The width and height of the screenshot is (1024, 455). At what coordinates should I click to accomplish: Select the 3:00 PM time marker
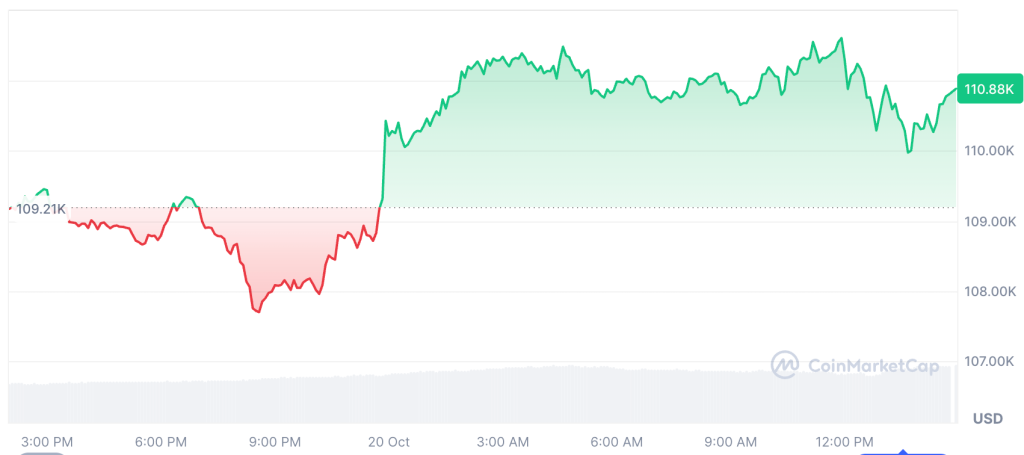pos(47,442)
